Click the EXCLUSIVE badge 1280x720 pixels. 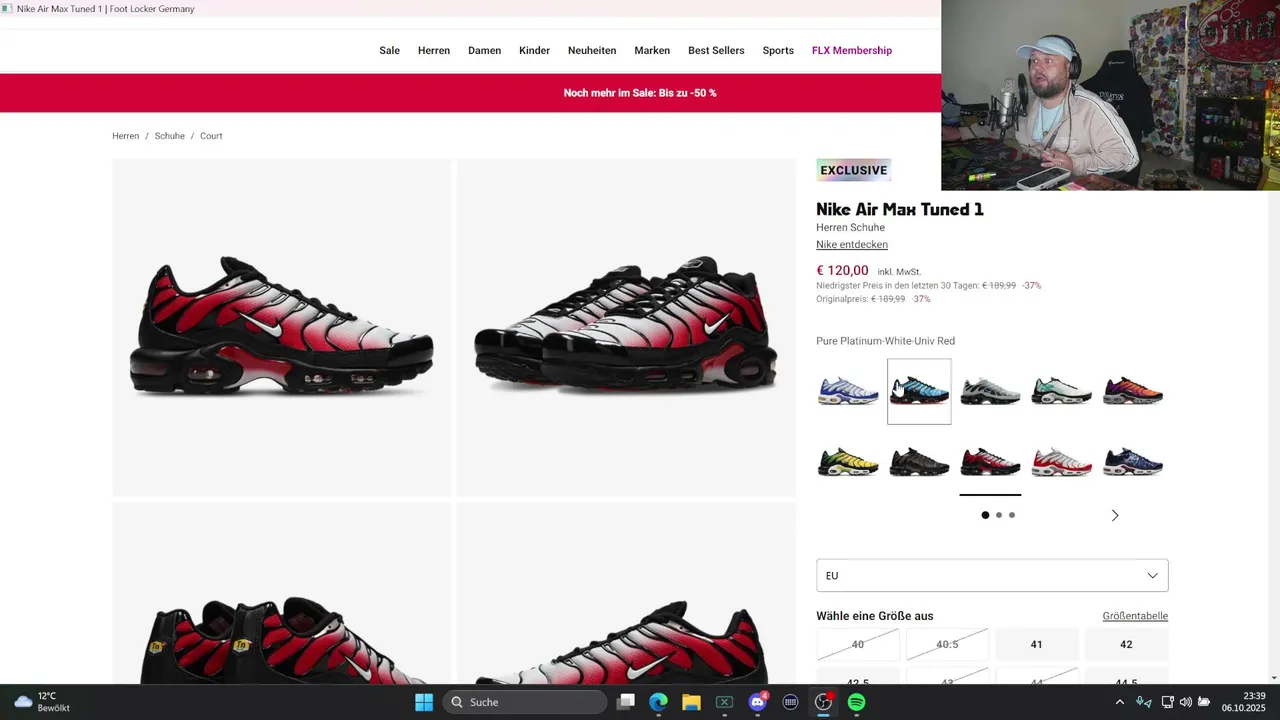pyautogui.click(x=854, y=170)
